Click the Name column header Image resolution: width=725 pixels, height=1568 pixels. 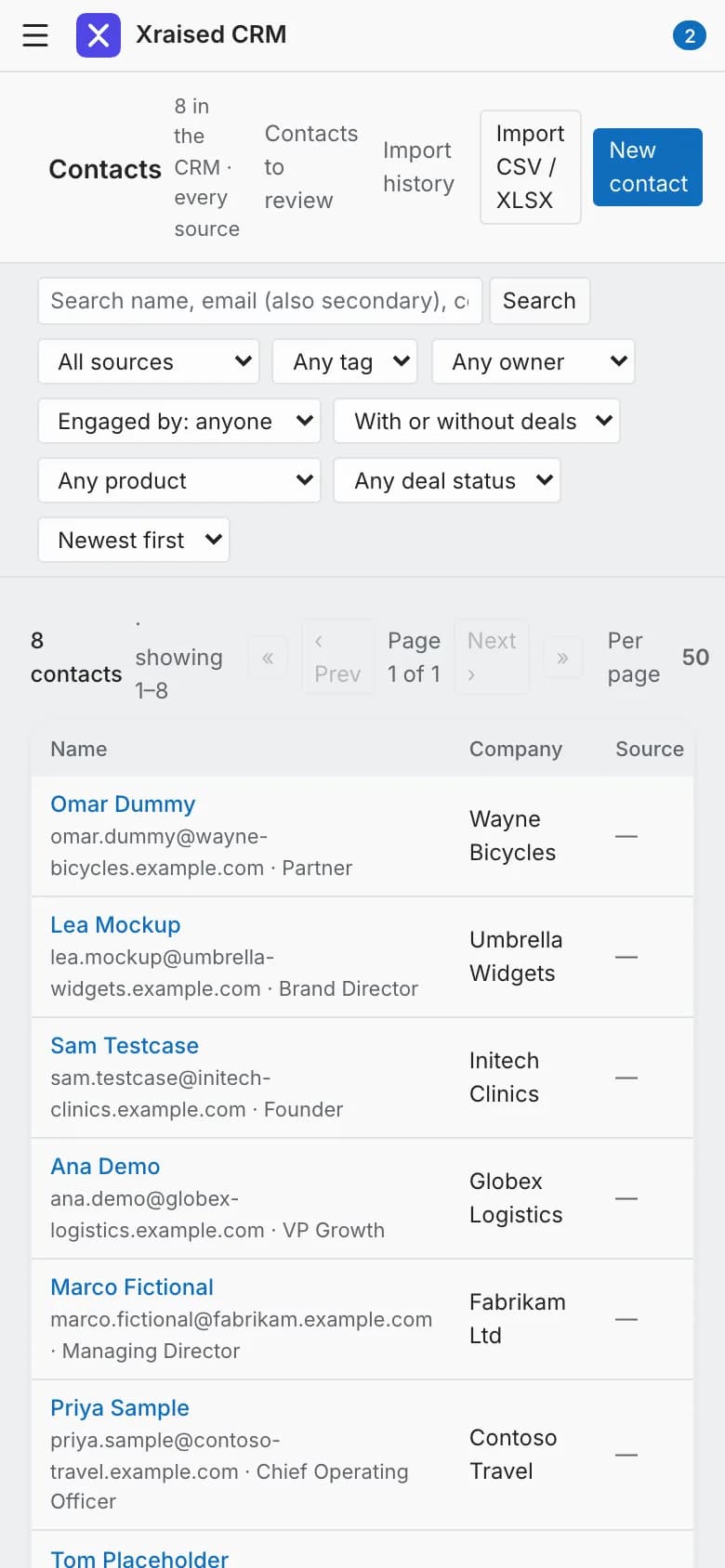tap(79, 749)
